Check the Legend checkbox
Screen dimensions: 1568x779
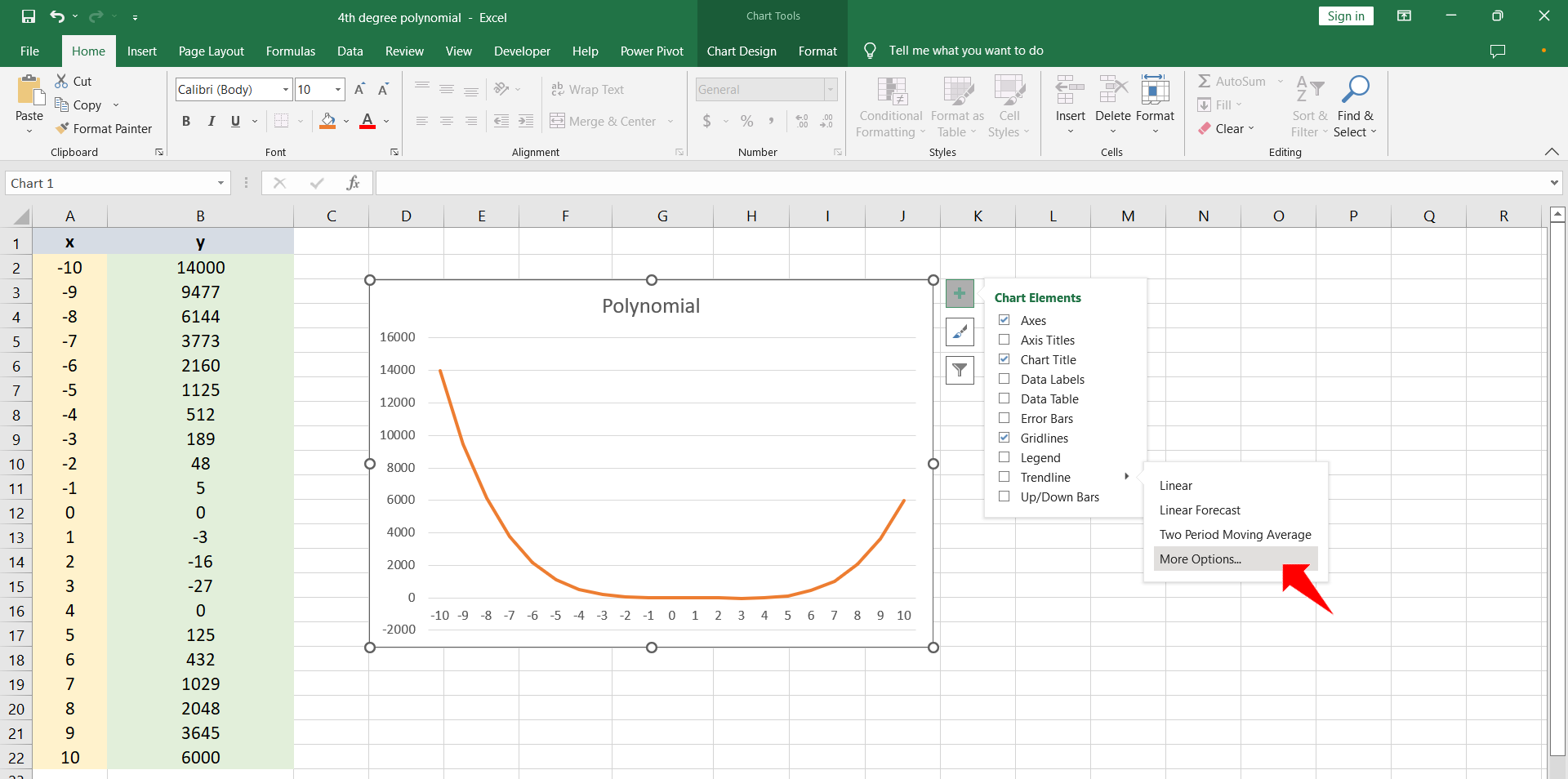click(x=1004, y=457)
